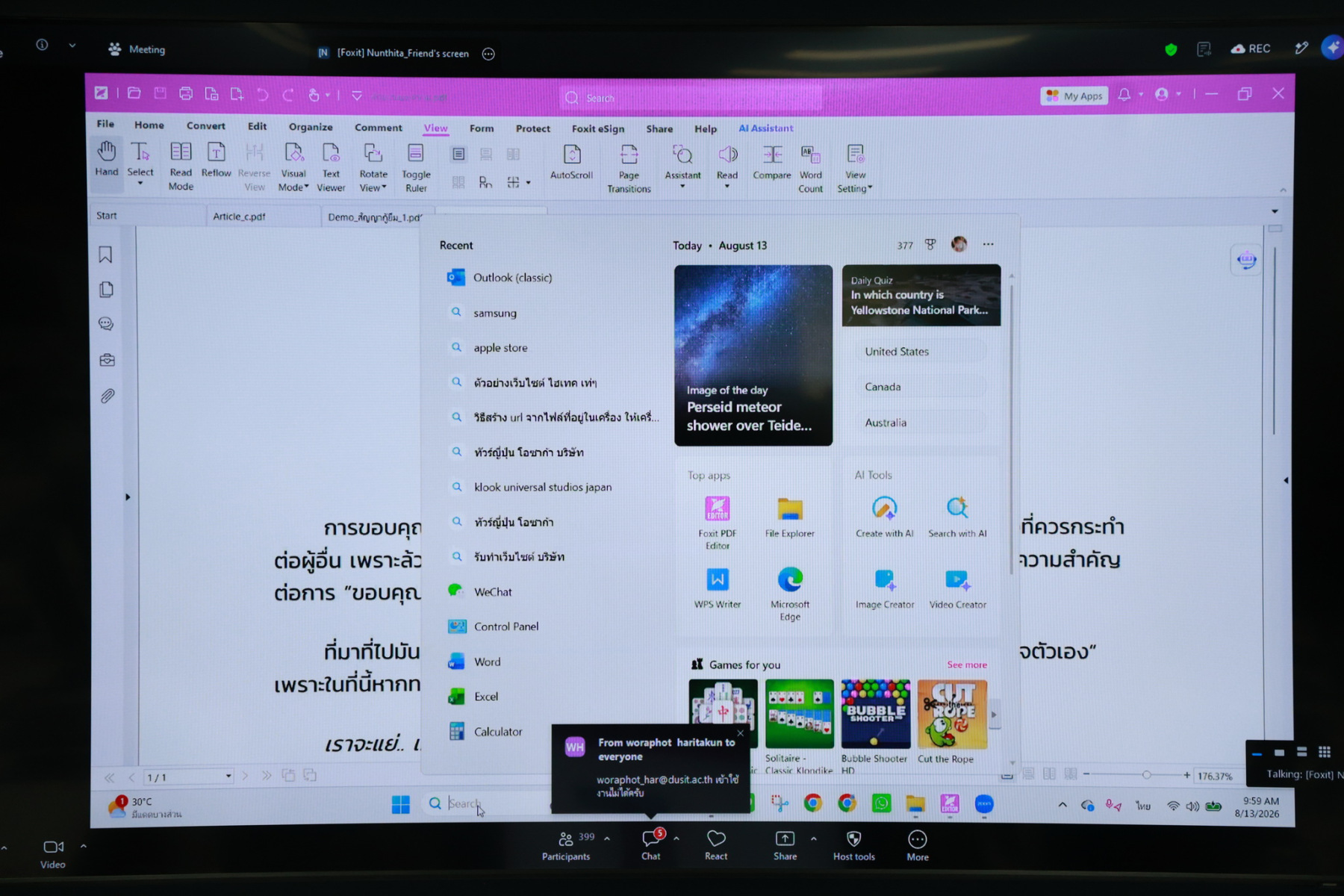Choose Canada quiz answer
Screen dimensions: 1344x896
[921, 387]
